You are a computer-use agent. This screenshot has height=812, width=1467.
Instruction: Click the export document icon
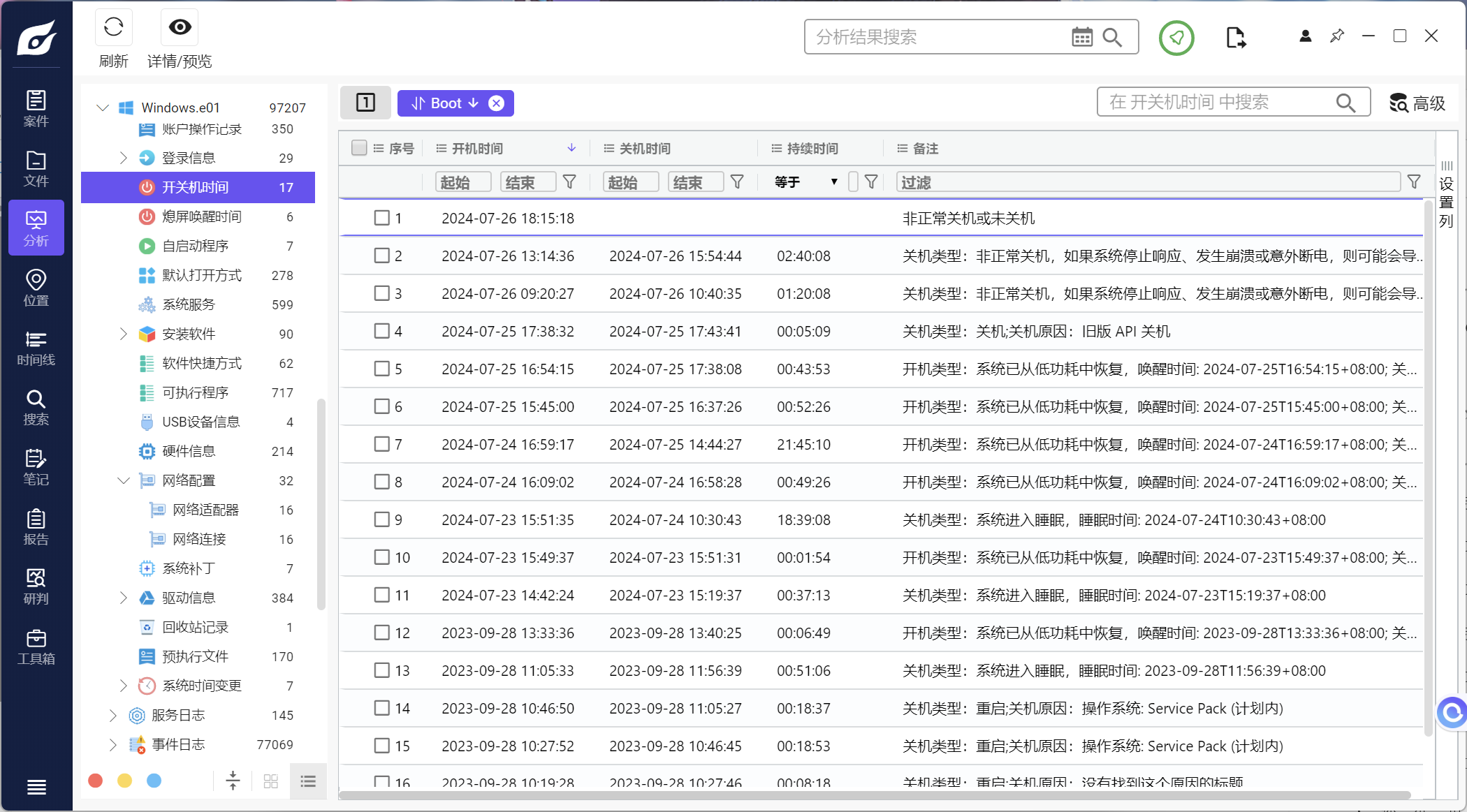1235,37
